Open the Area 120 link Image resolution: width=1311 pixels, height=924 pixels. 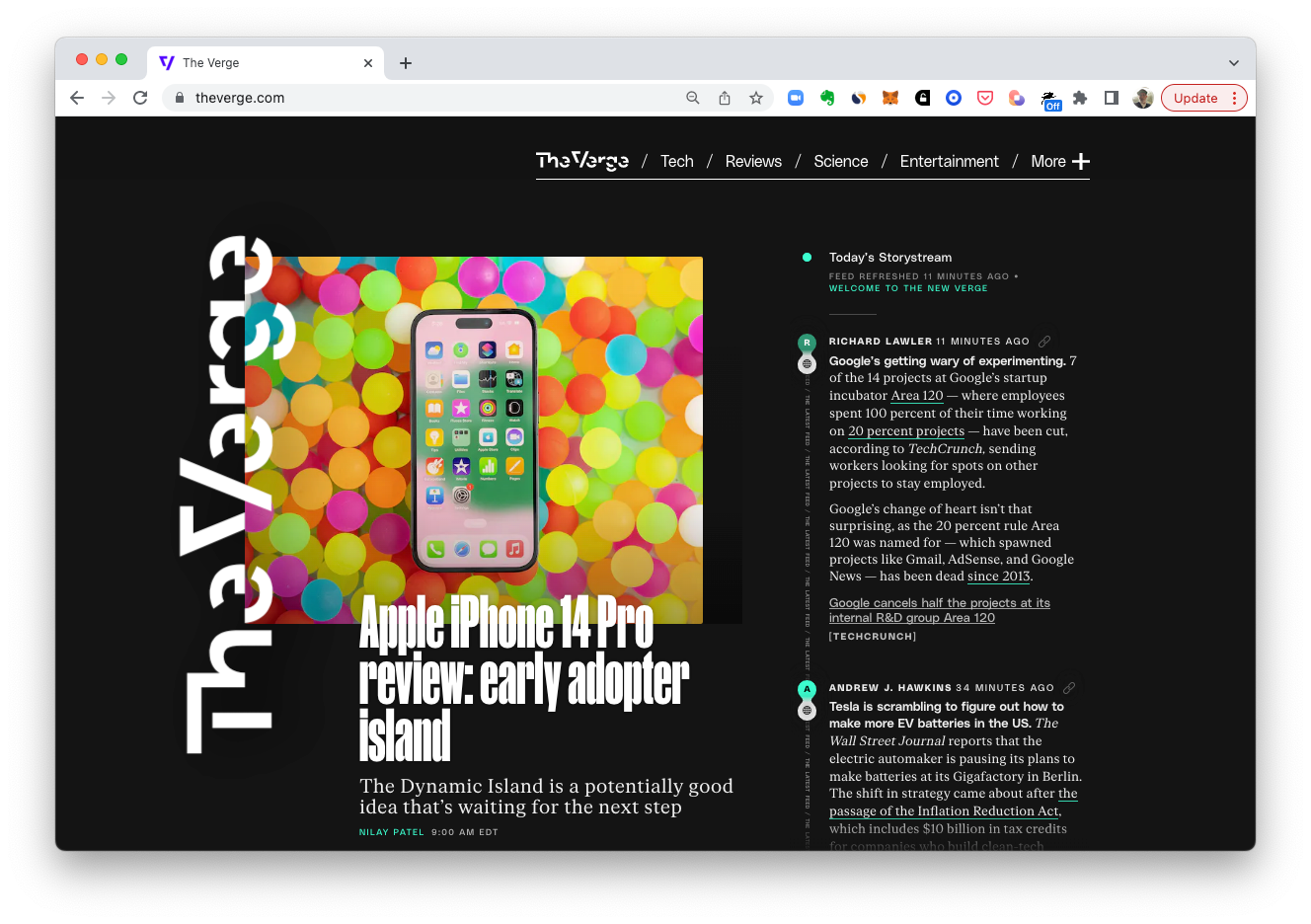917,396
